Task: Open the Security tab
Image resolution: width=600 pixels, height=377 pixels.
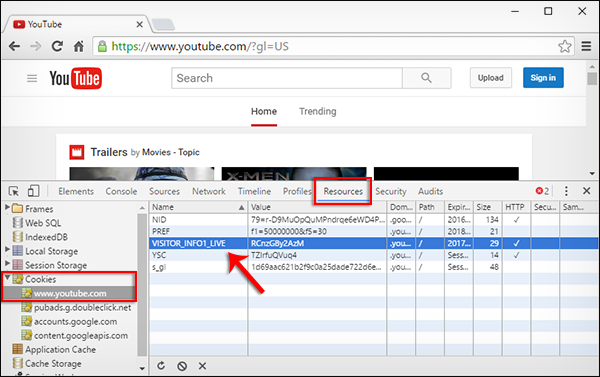Action: coord(391,191)
